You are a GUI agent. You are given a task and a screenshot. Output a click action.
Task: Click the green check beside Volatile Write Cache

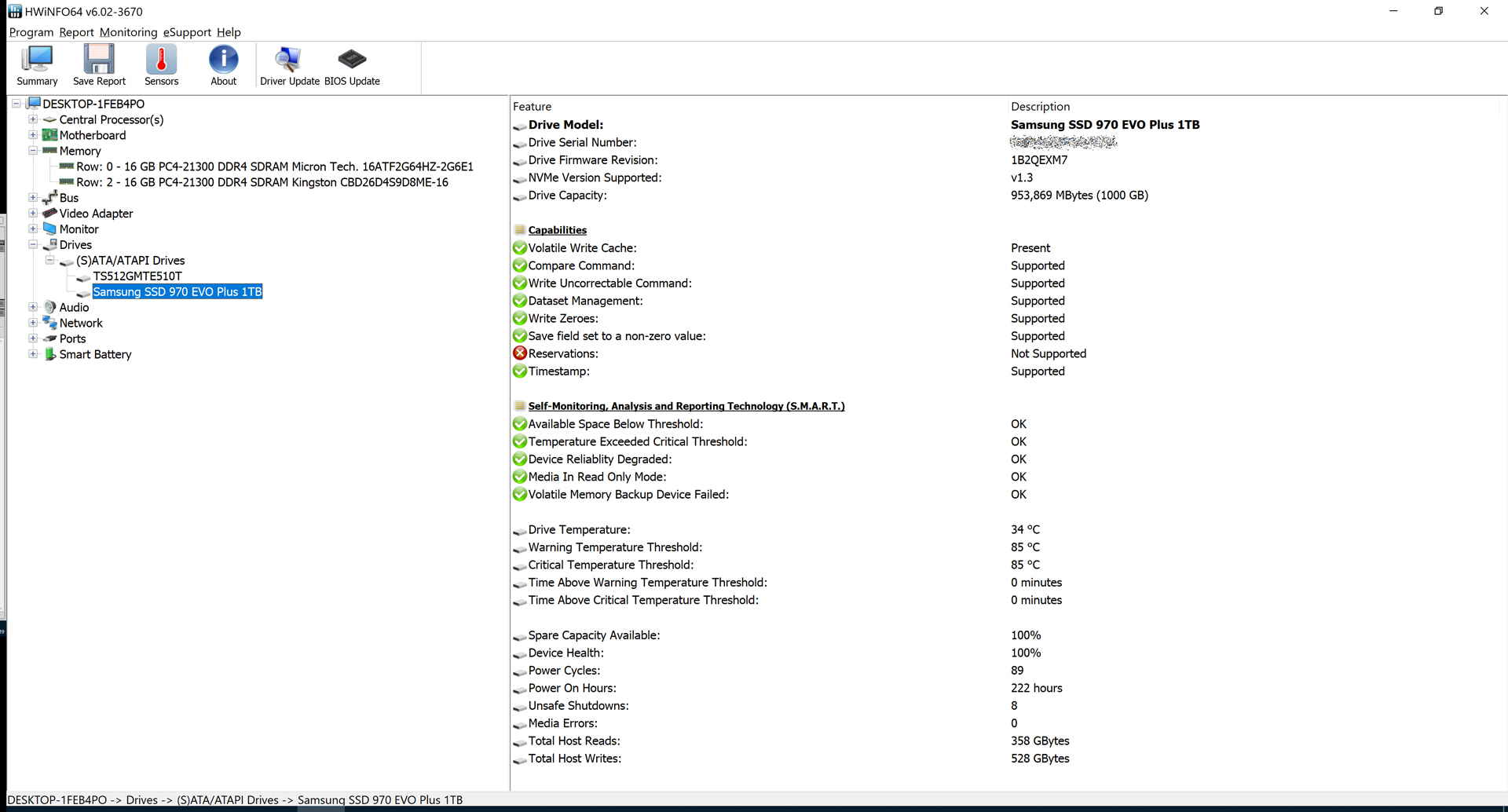(x=520, y=247)
